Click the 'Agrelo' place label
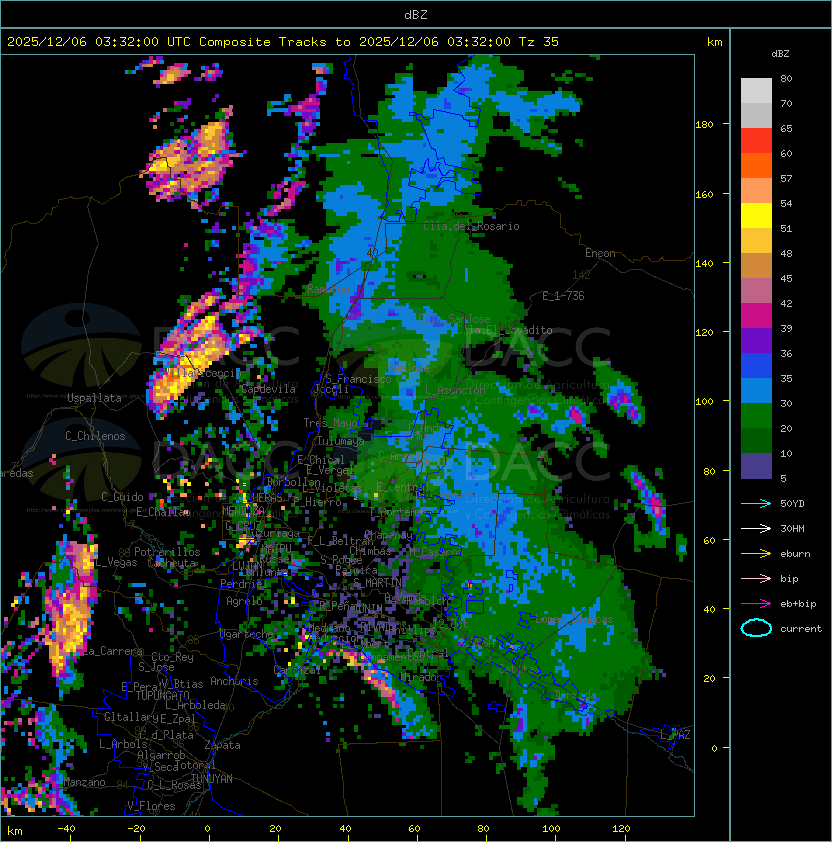This screenshot has height=842, width=832. (x=244, y=601)
